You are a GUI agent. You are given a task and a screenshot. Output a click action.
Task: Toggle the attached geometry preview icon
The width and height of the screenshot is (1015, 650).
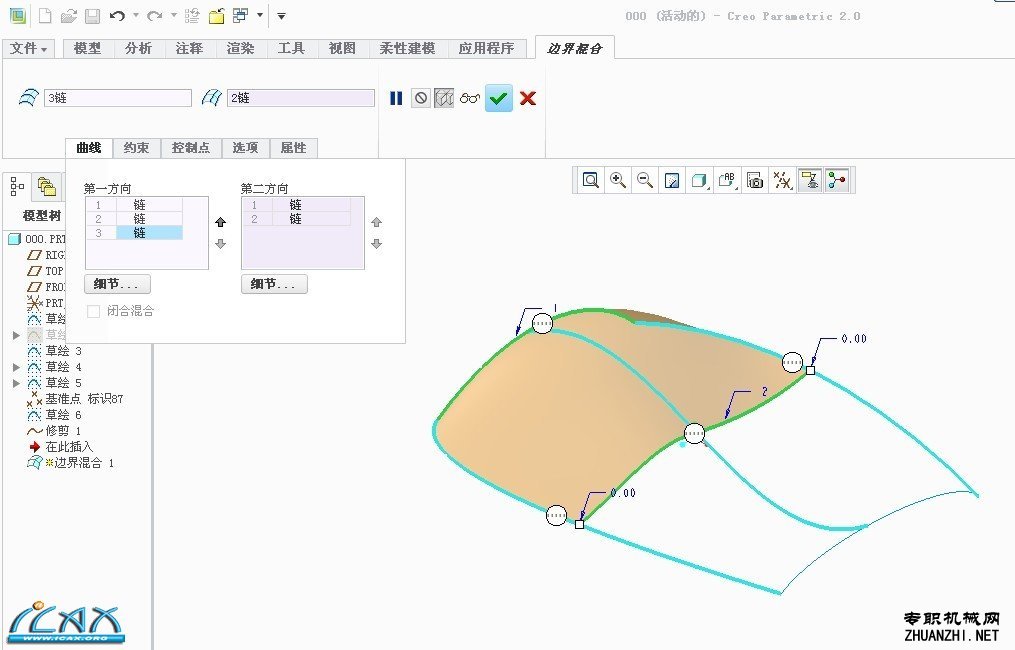(444, 98)
